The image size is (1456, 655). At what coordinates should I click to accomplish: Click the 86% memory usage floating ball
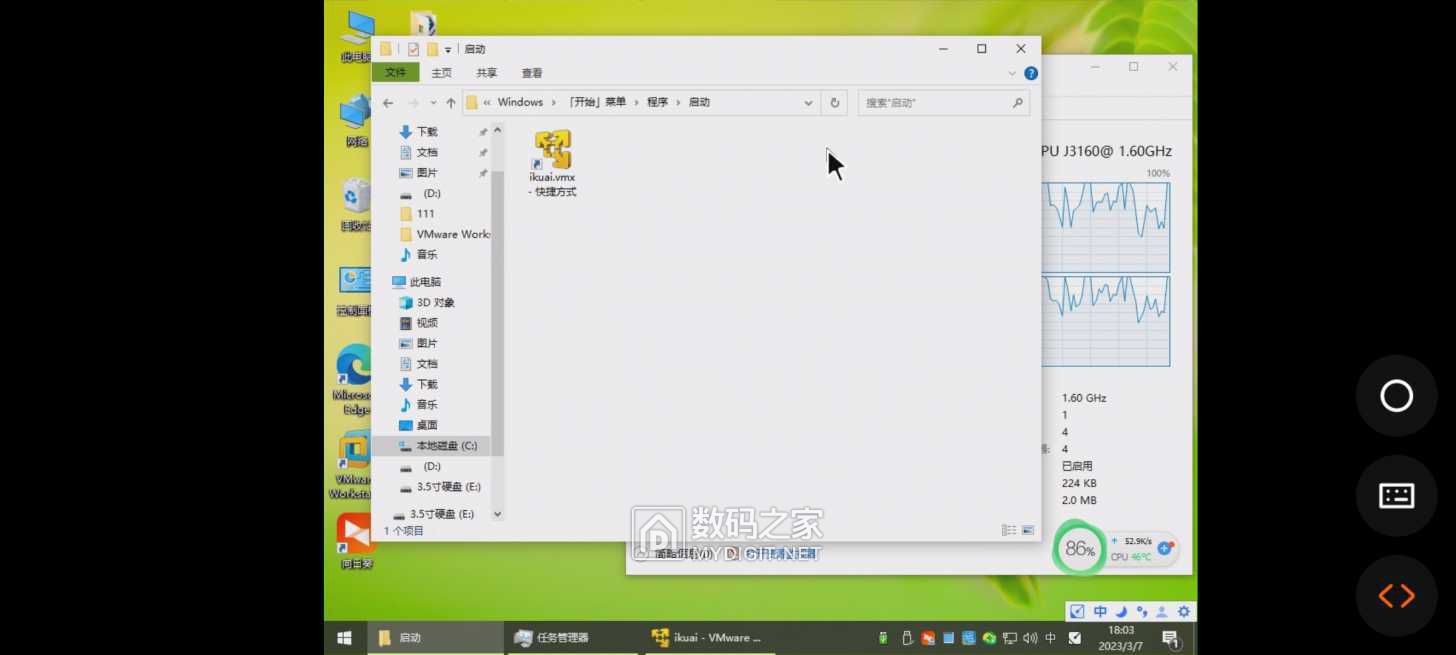[x=1079, y=549]
